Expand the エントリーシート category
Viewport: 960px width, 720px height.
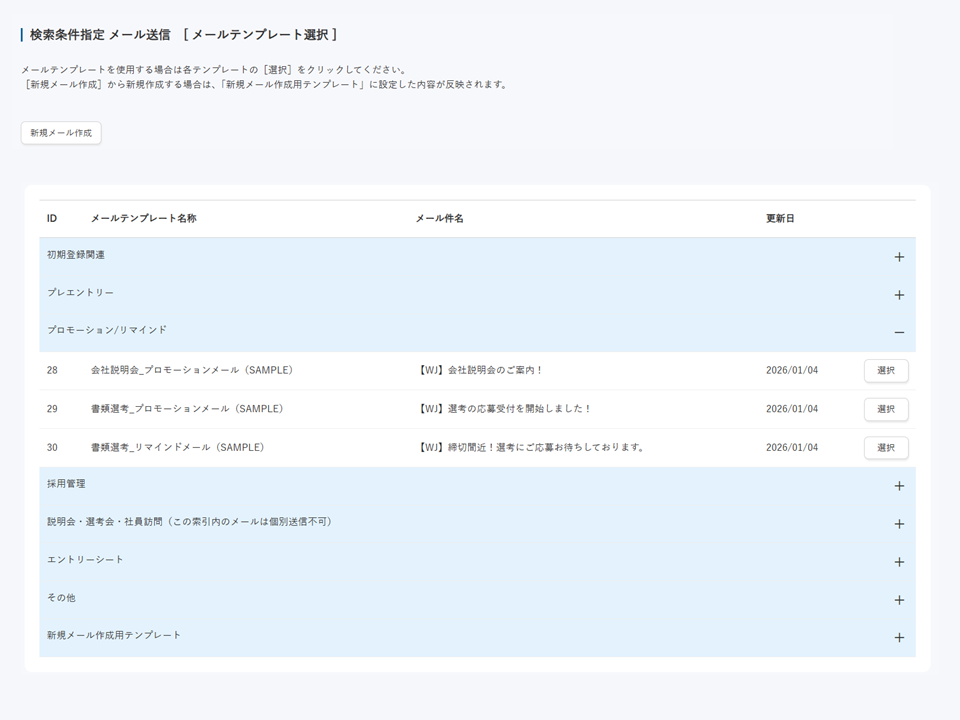pyautogui.click(x=899, y=561)
